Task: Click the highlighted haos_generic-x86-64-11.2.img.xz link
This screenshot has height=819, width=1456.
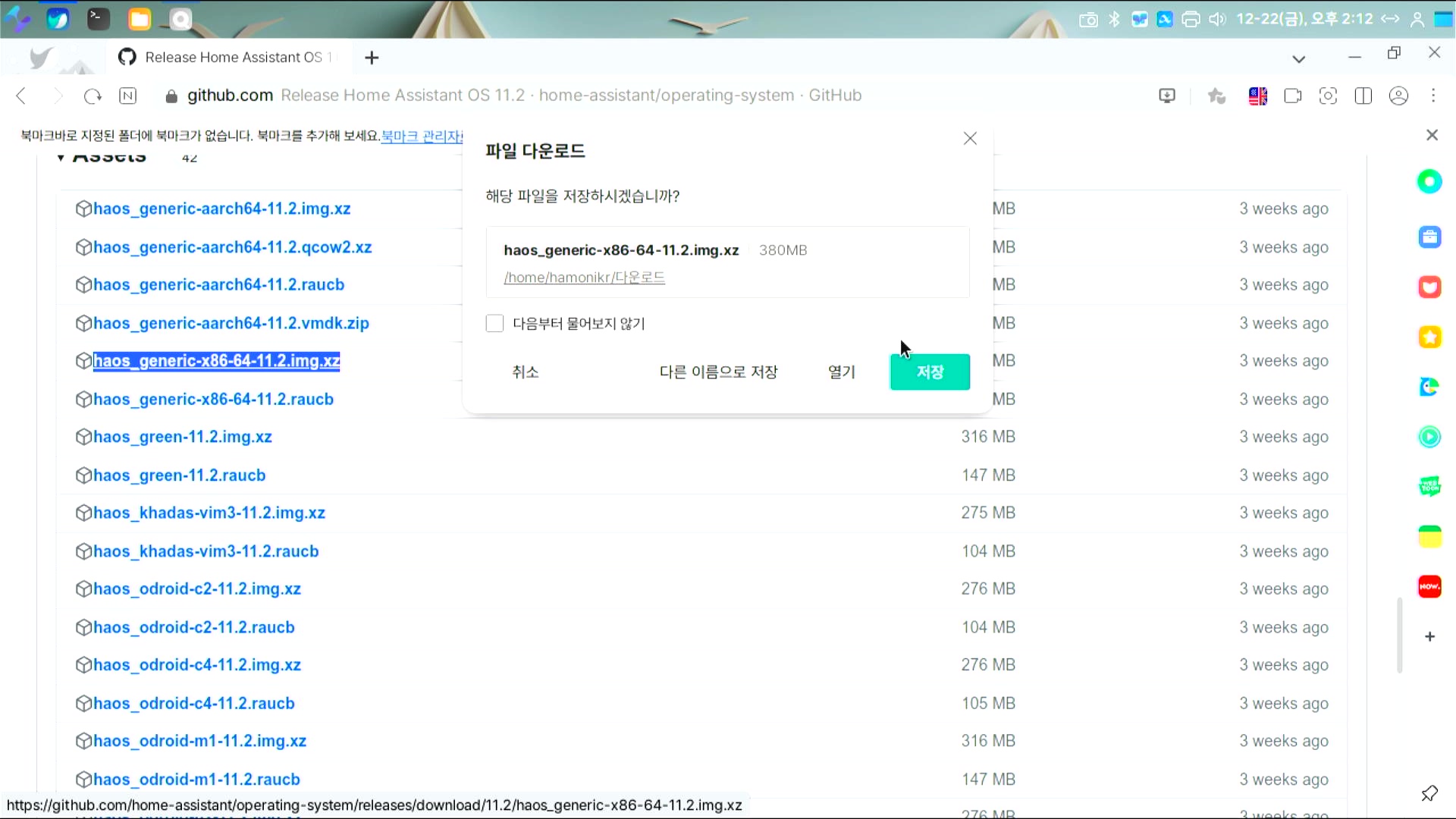Action: click(x=216, y=361)
